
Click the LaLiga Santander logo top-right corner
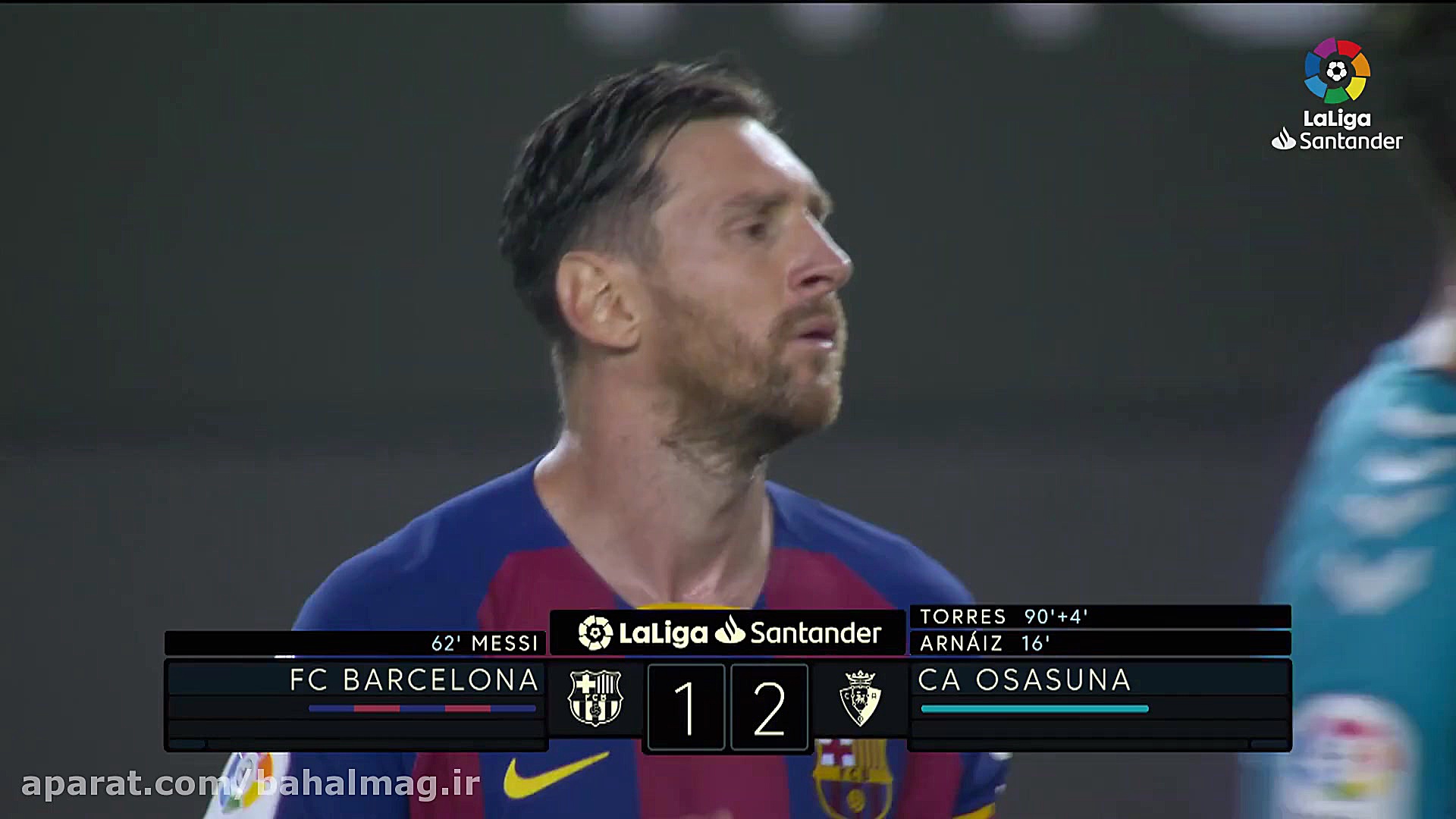1337,94
